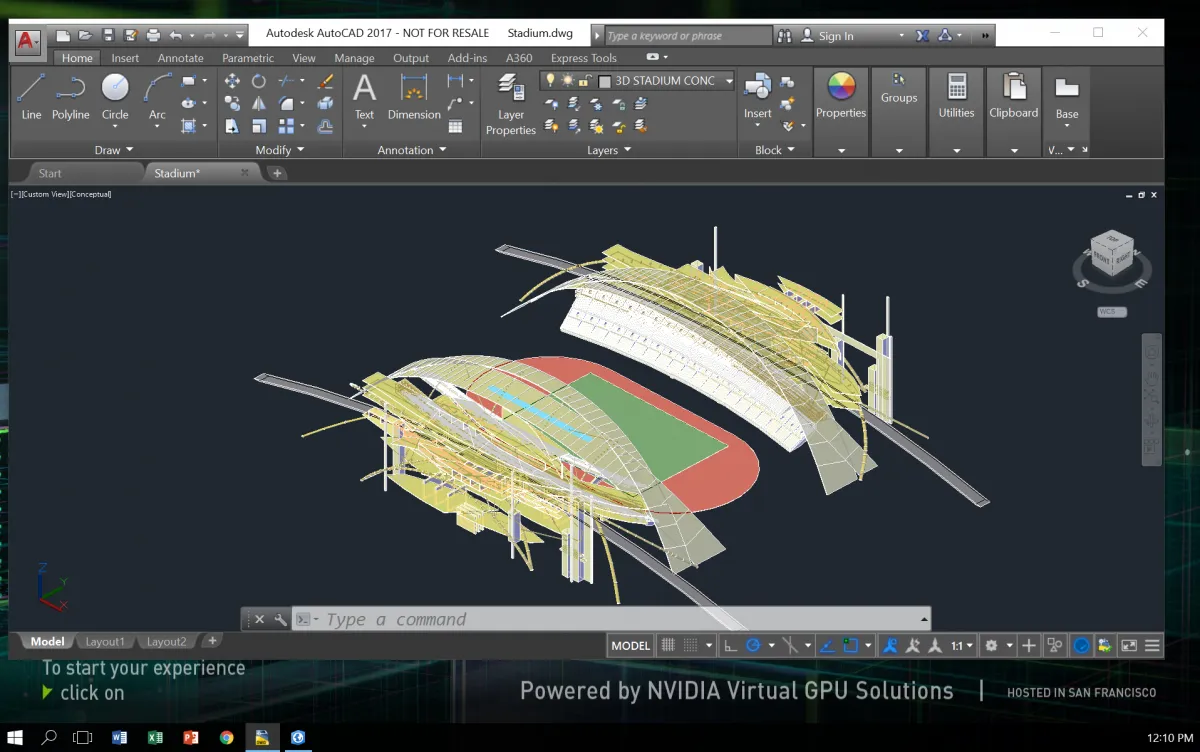Activate the Stretch tool
The height and width of the screenshot is (752, 1200).
[232, 126]
